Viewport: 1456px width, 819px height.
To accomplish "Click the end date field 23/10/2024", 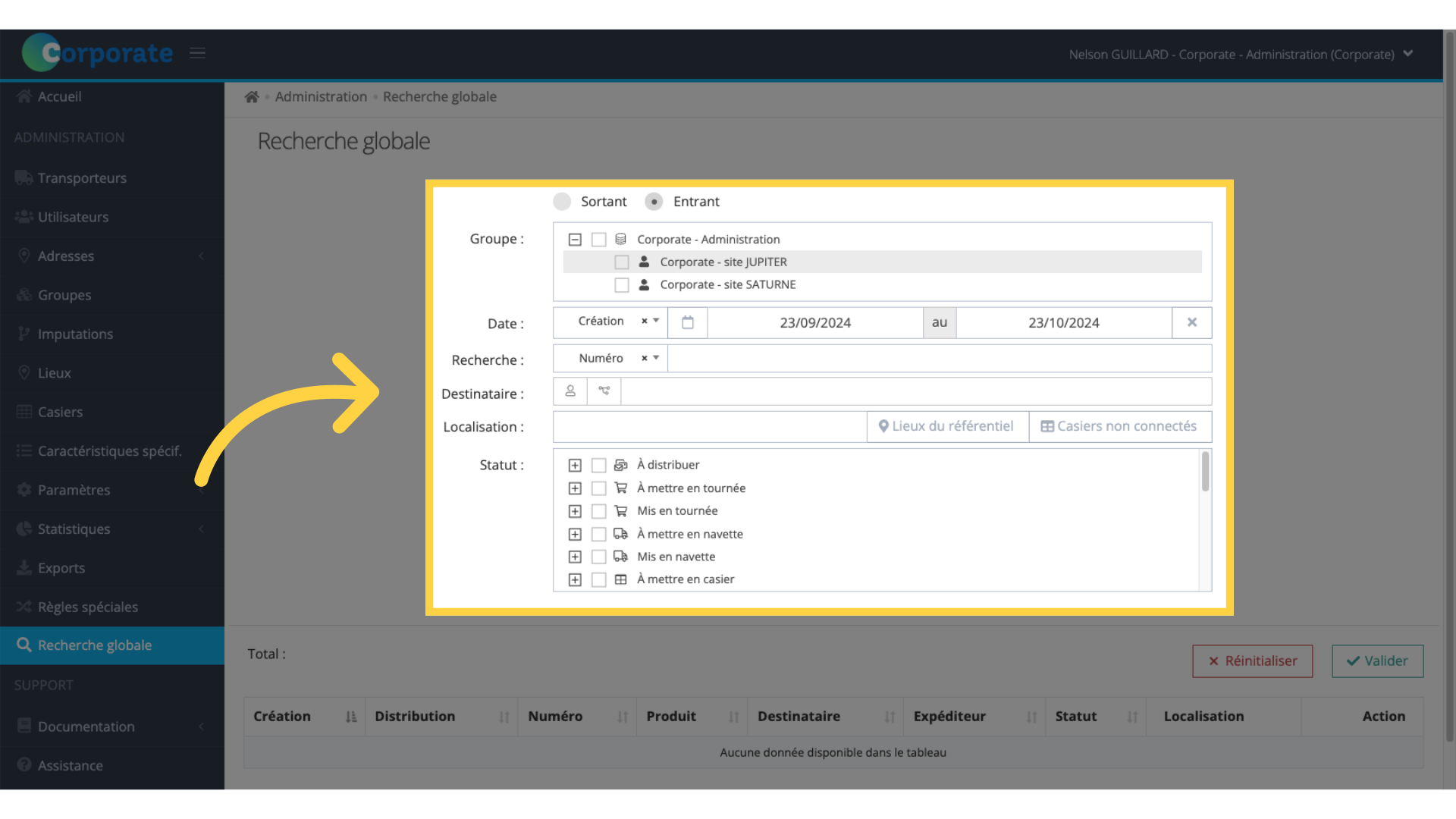I will coord(1064,322).
